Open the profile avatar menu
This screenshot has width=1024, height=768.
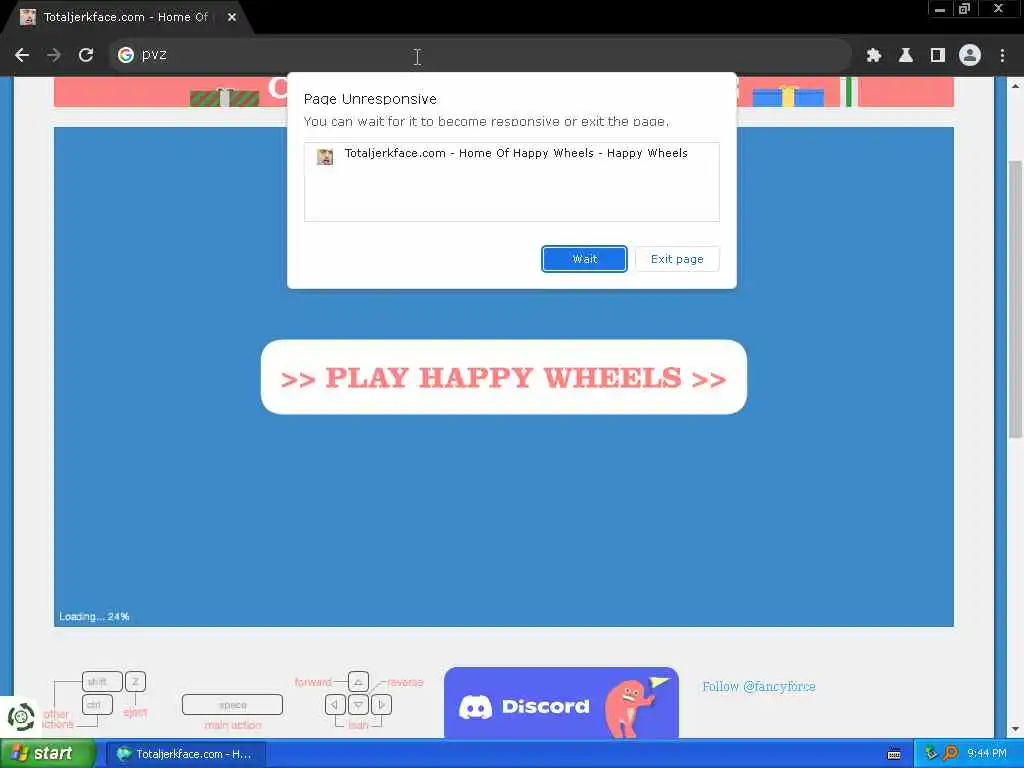tap(970, 56)
